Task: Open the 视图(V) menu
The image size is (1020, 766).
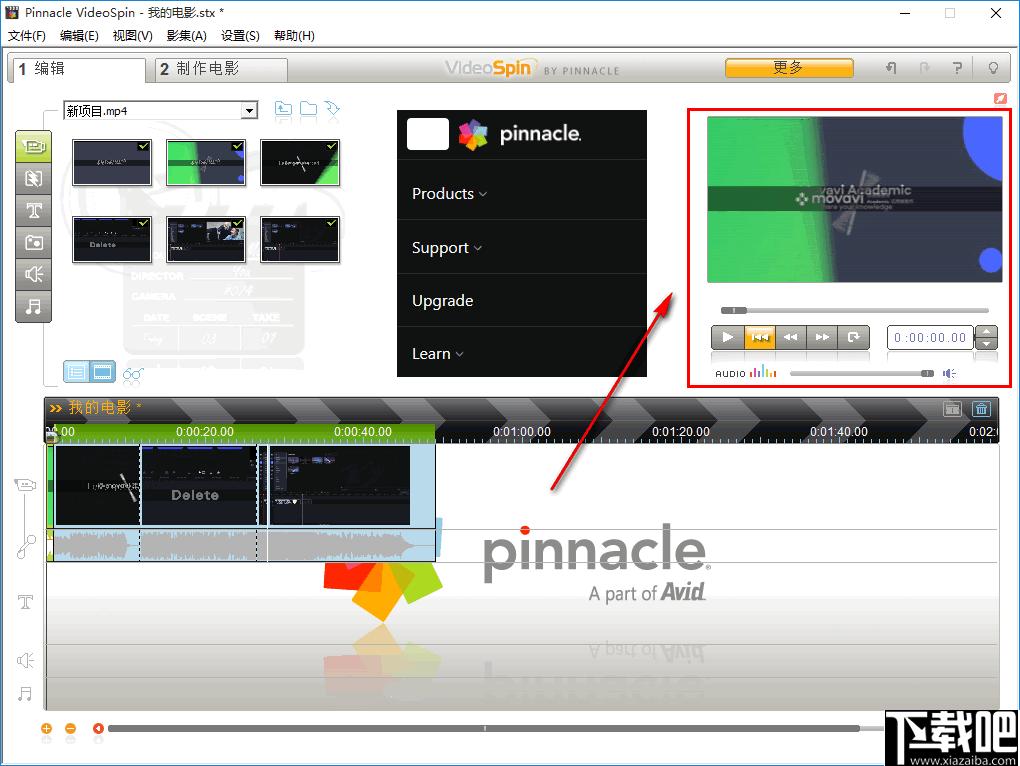Action: 133,36
